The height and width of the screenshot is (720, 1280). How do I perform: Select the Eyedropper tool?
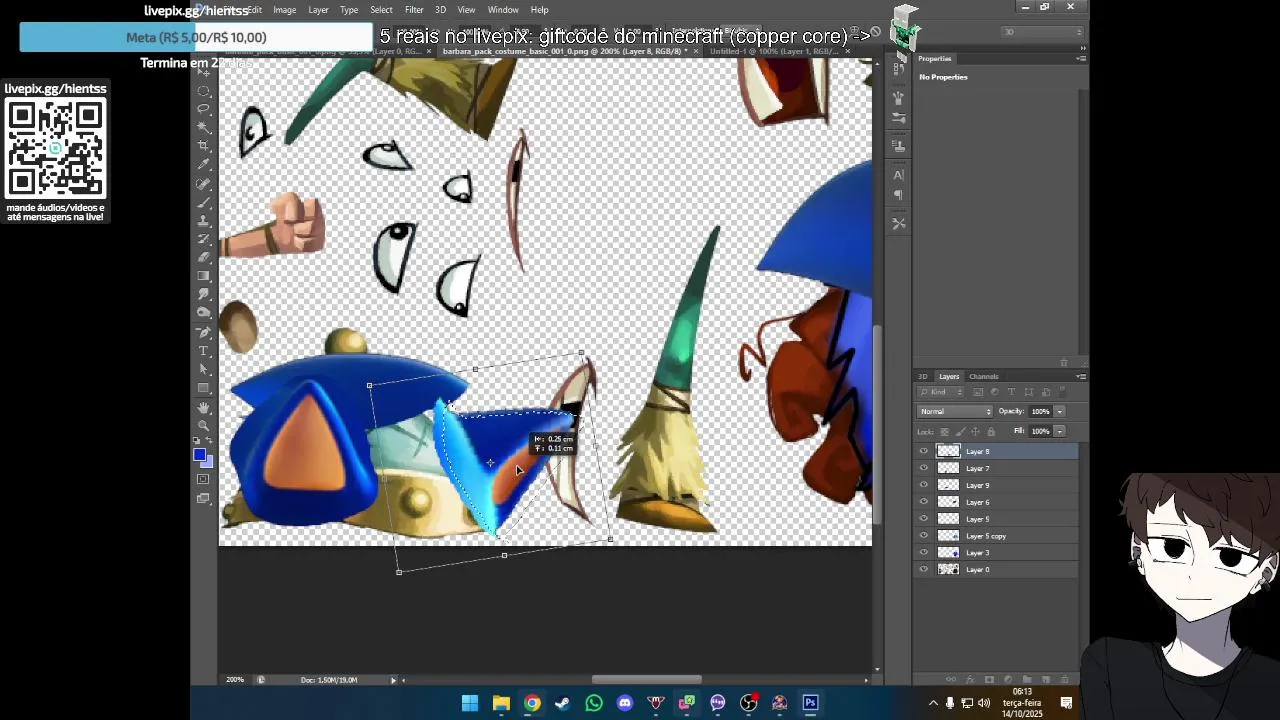pos(204,164)
